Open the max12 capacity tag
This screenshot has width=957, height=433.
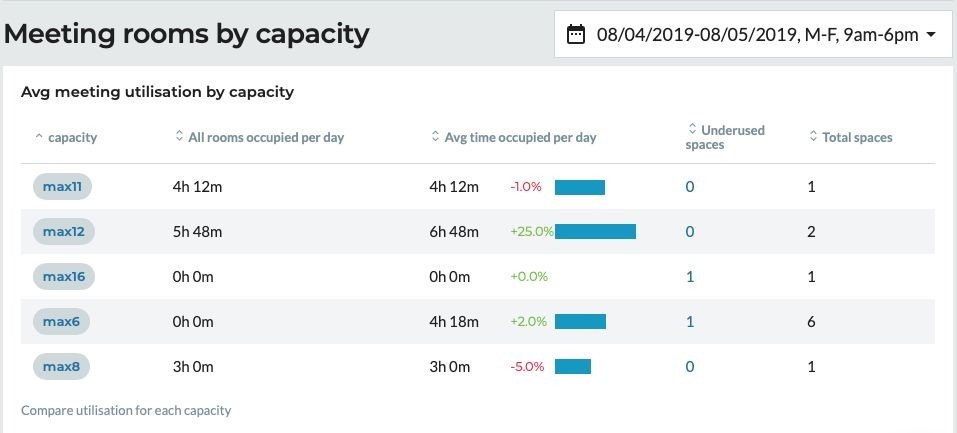(63, 232)
